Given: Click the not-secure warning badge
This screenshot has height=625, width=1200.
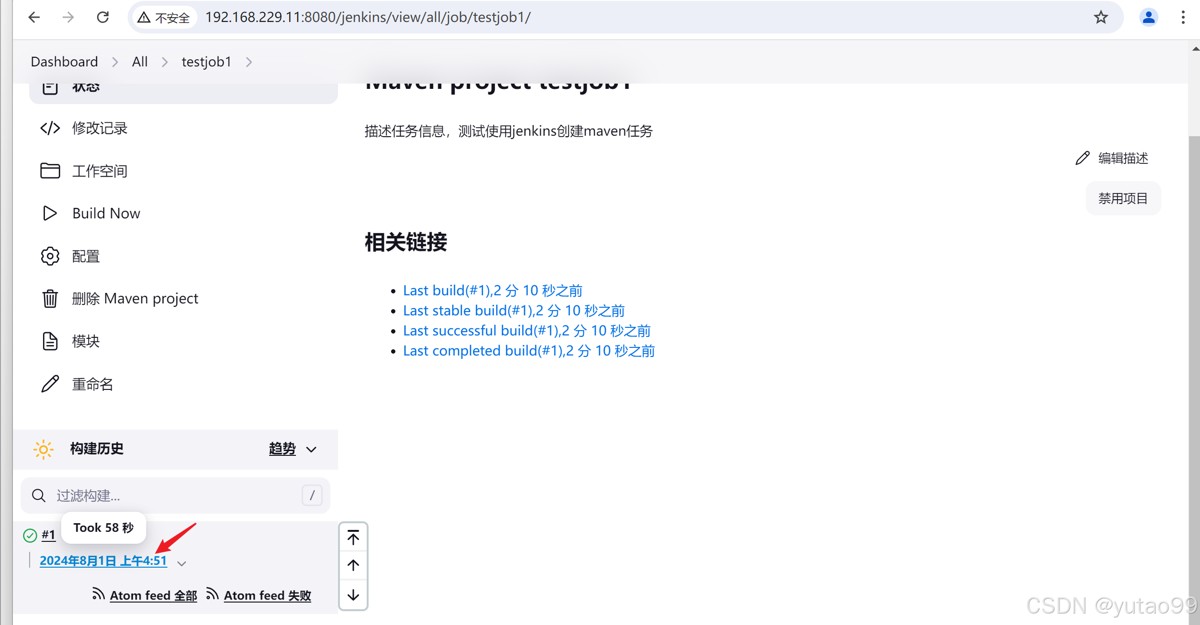Looking at the screenshot, I should point(164,17).
